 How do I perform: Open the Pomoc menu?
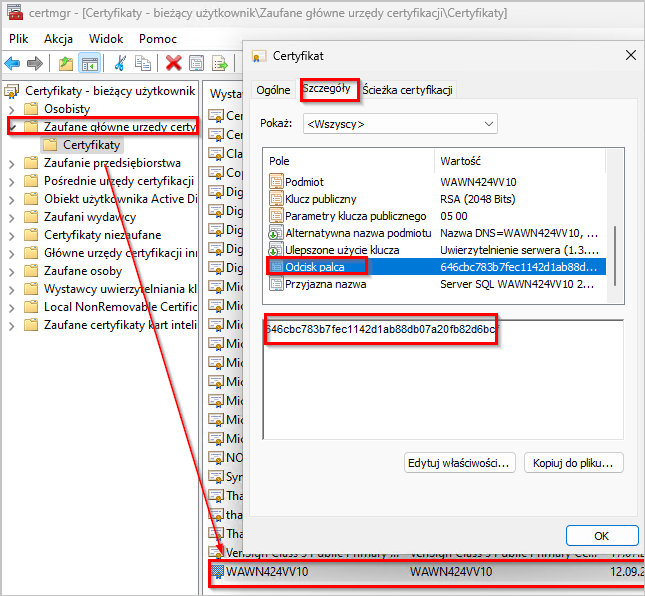point(158,39)
